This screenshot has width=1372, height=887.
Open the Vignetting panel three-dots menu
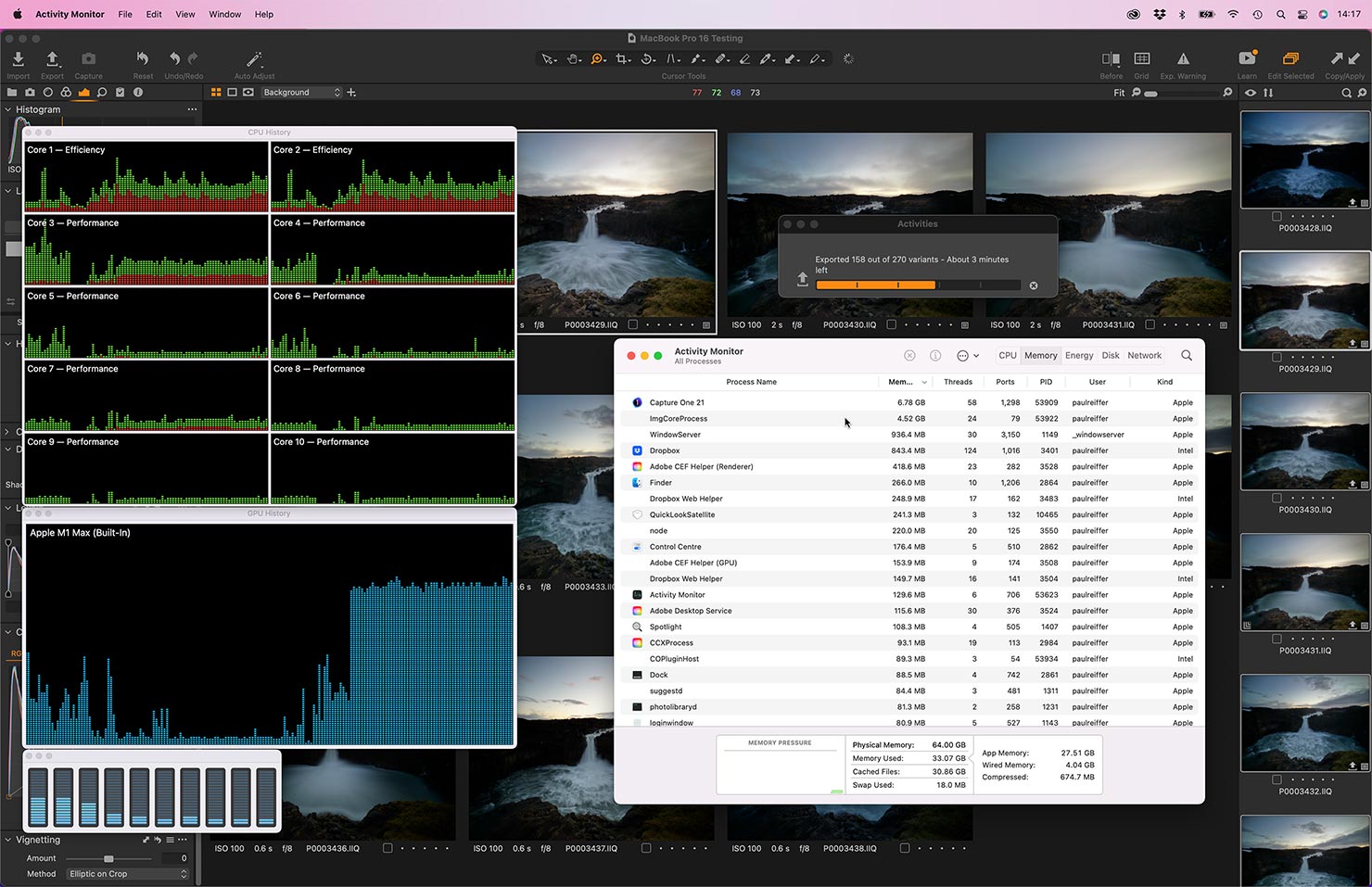tap(183, 840)
